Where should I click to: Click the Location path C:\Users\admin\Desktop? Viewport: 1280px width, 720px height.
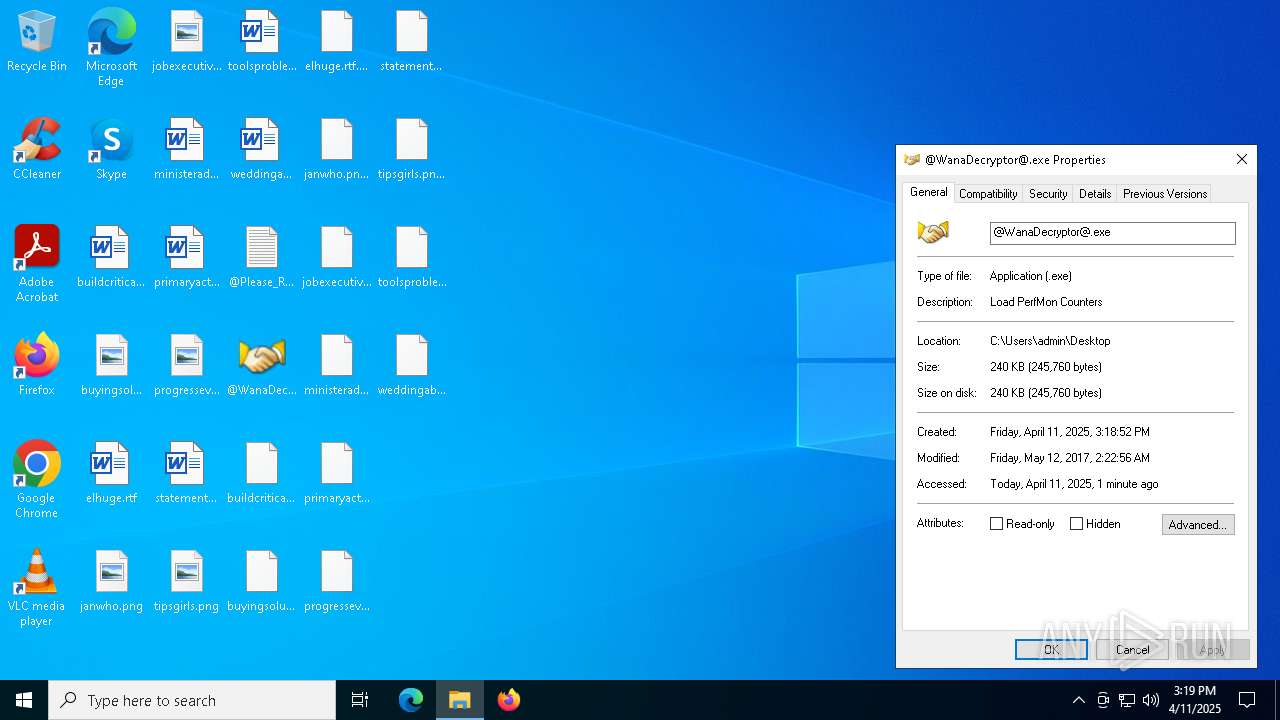pyautogui.click(x=1050, y=341)
